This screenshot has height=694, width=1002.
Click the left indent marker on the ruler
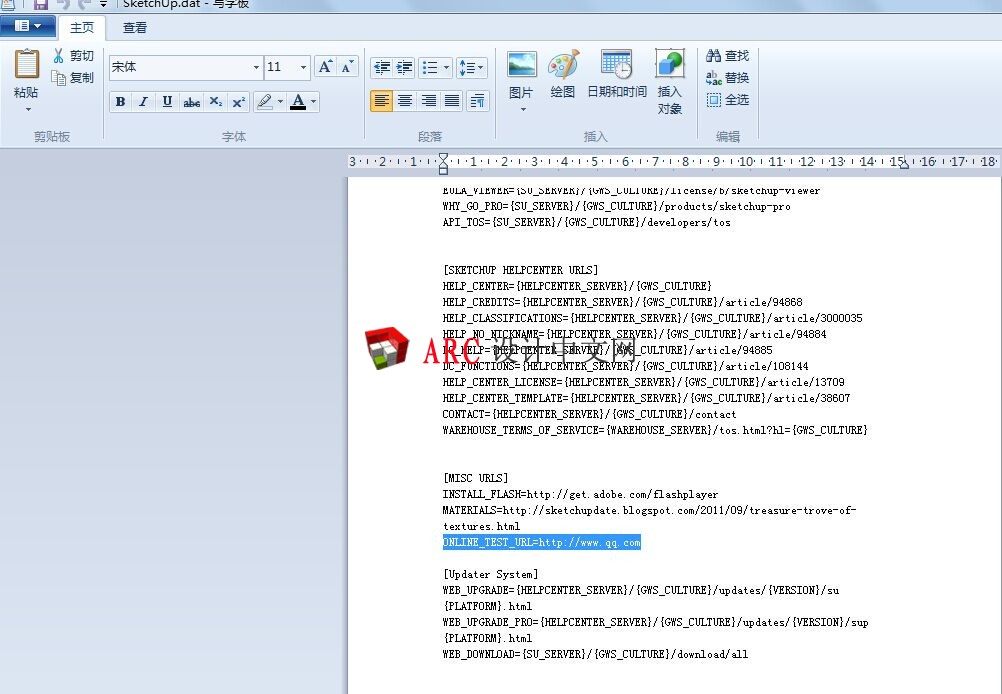click(x=443, y=164)
